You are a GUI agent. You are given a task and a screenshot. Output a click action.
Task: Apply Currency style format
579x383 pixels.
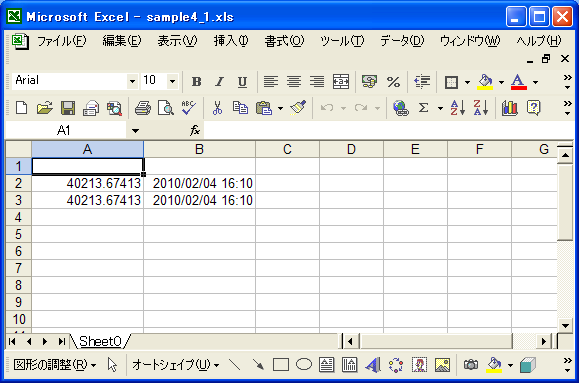point(369,82)
